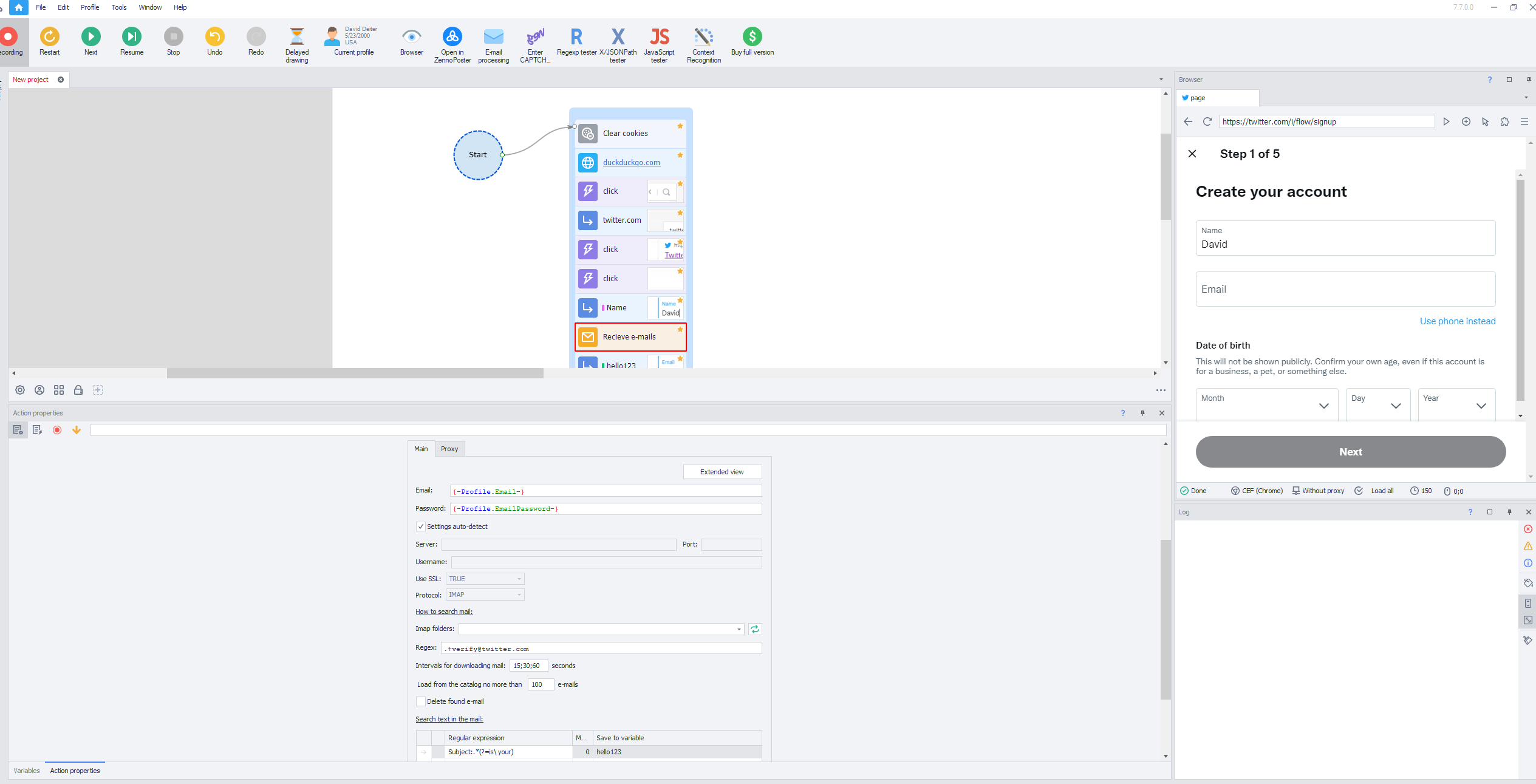The height and width of the screenshot is (784, 1536).
Task: Select the Recieve e-mails action block
Action: tap(631, 337)
